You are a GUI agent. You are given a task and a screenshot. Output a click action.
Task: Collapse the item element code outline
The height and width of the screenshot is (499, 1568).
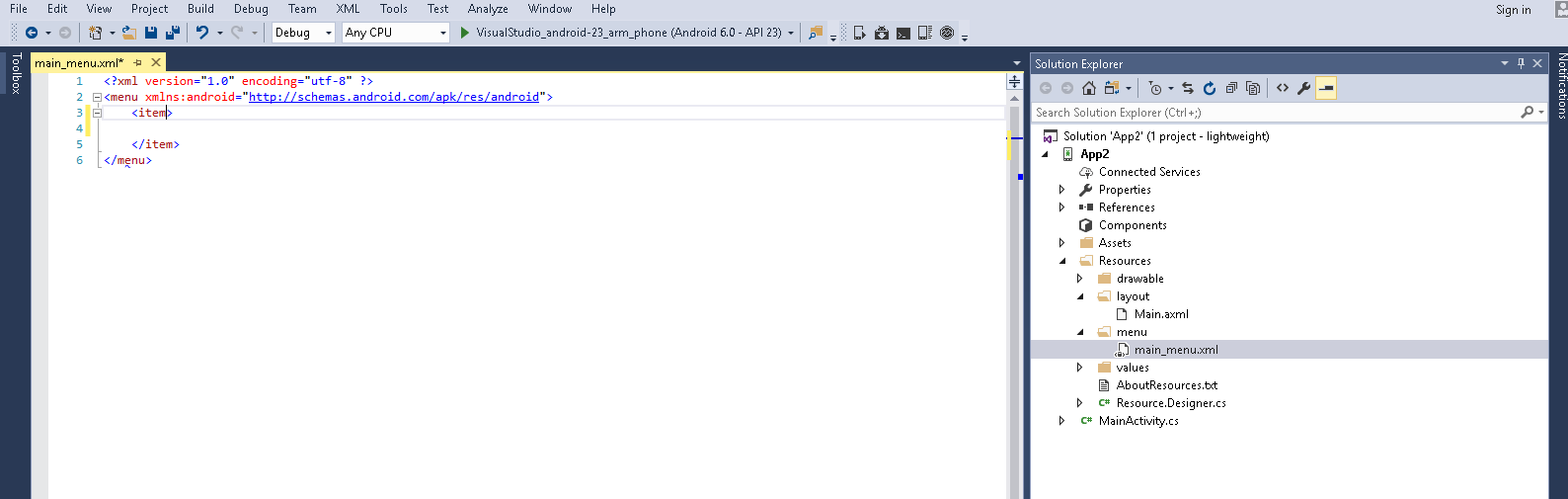pyautogui.click(x=97, y=113)
